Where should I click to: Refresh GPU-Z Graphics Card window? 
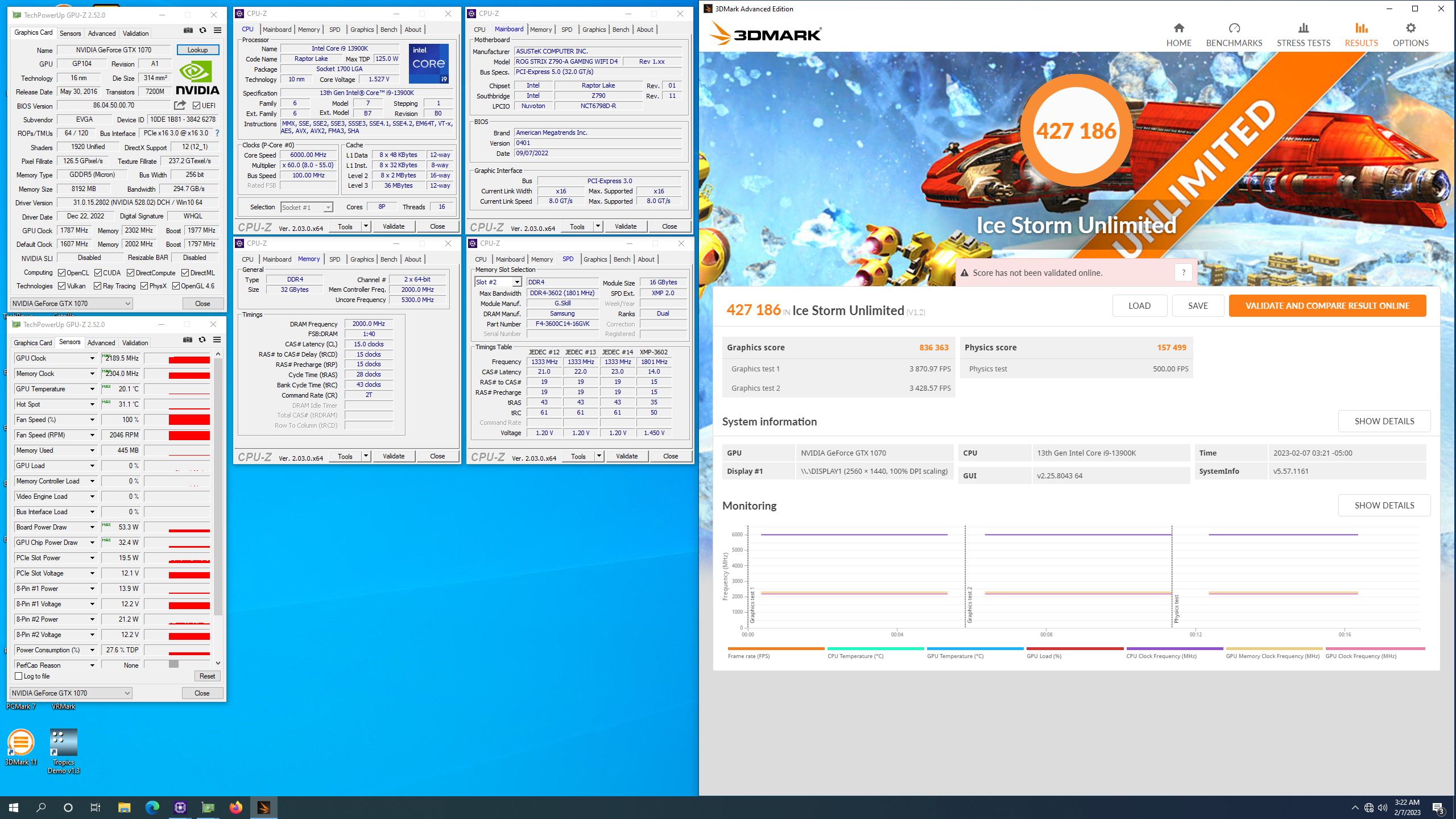coord(202,31)
